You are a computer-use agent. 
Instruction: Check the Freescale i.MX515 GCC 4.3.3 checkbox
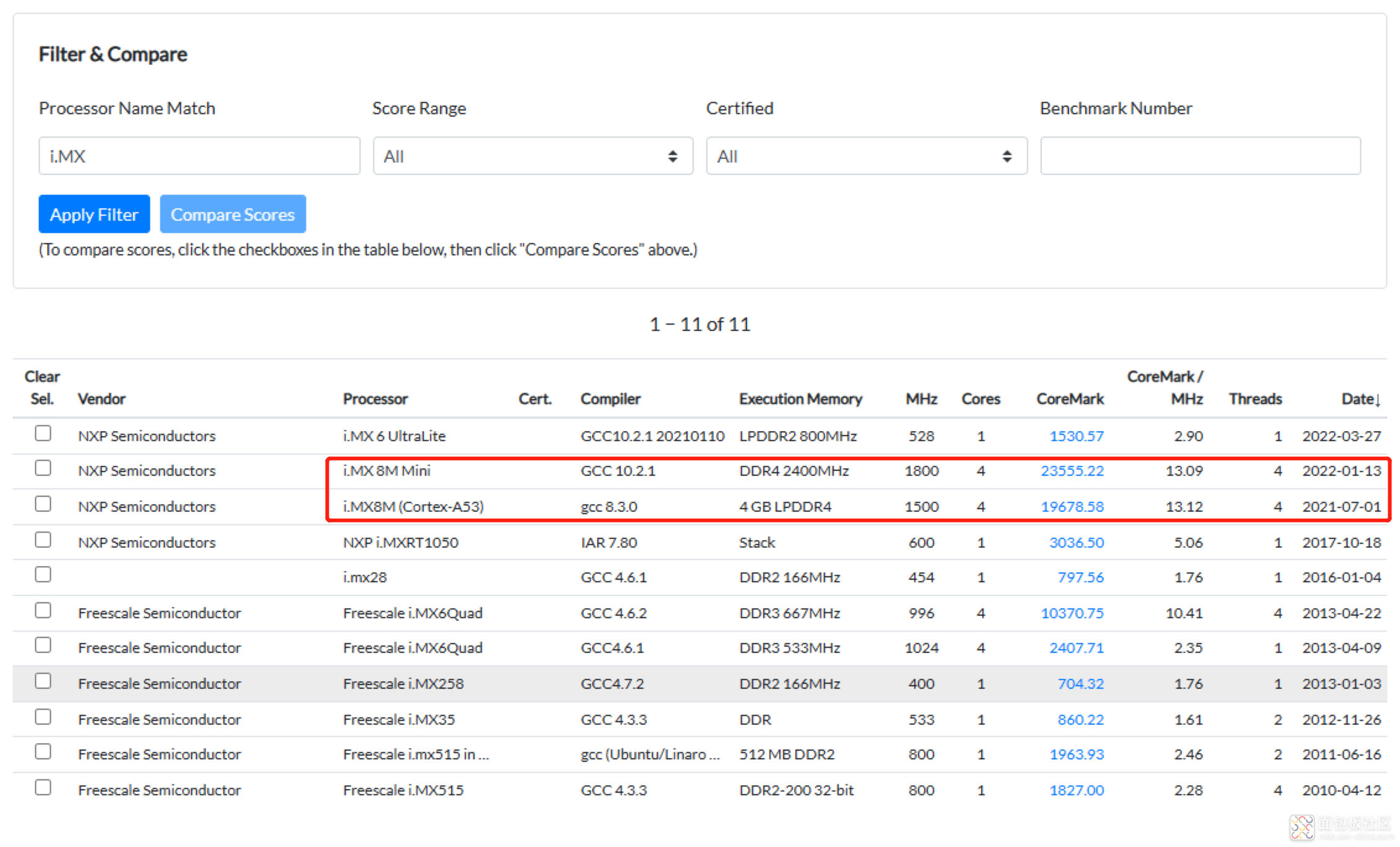point(43,788)
